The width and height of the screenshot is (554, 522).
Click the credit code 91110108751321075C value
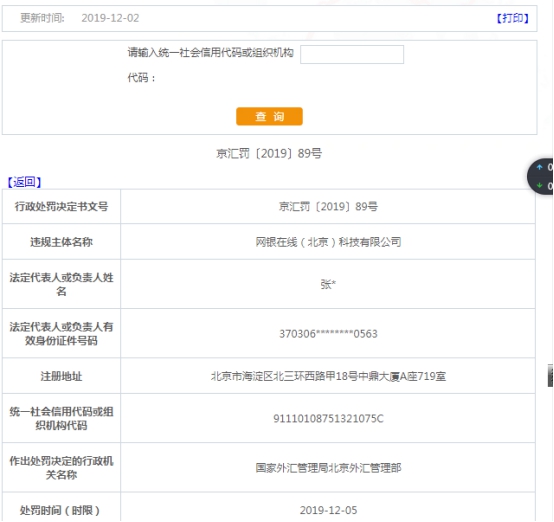(x=328, y=418)
